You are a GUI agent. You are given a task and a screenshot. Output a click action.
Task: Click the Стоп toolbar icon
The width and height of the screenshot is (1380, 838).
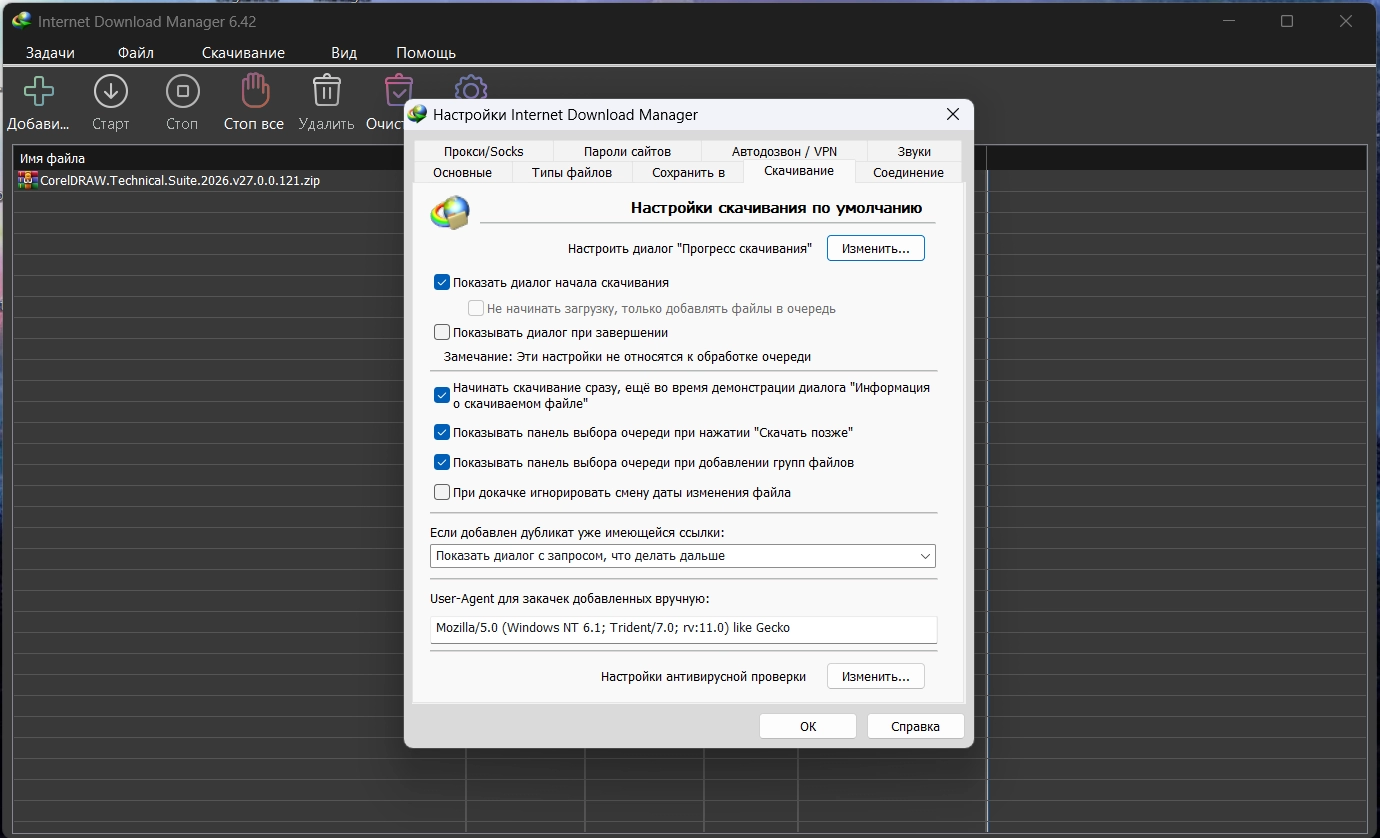182,91
